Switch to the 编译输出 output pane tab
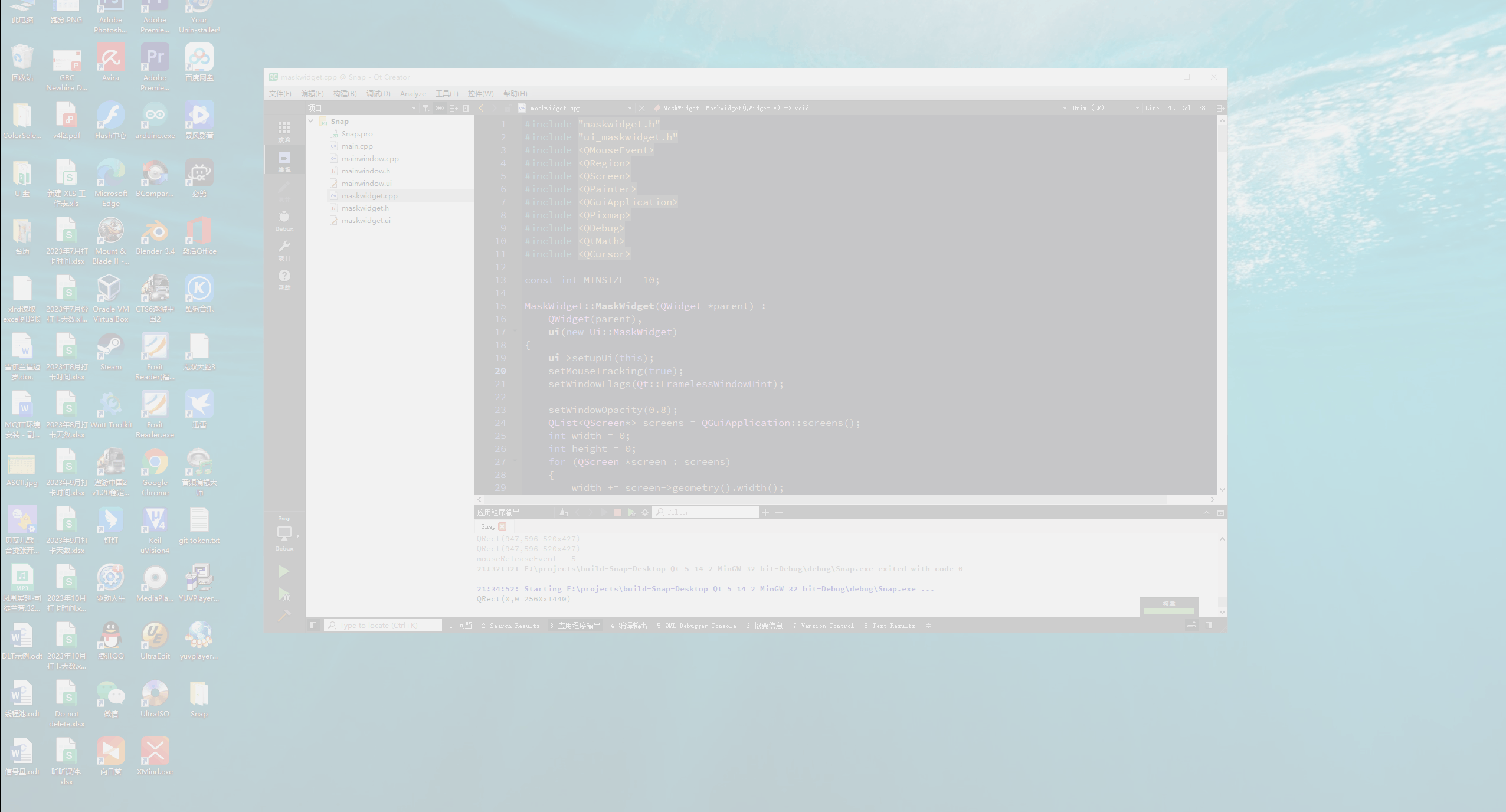This screenshot has height=812, width=1506. pyautogui.click(x=628, y=626)
